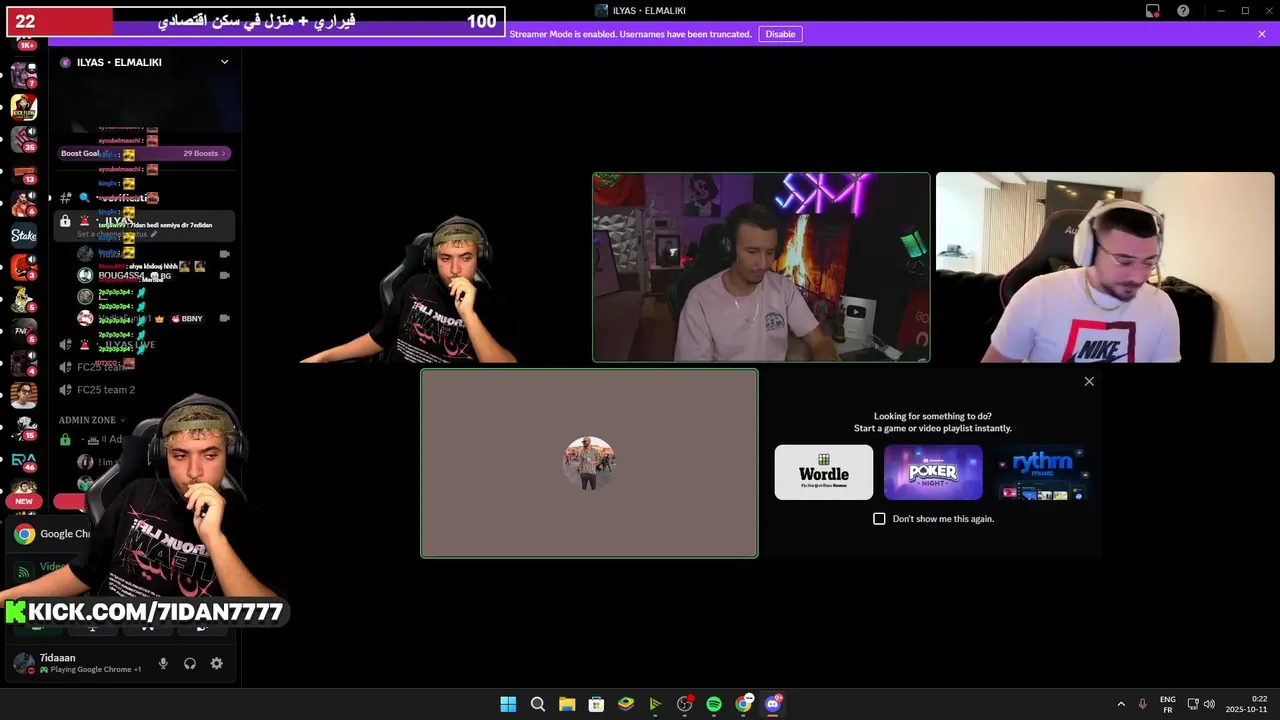
Task: Check the Don't show me this again box
Action: [879, 519]
